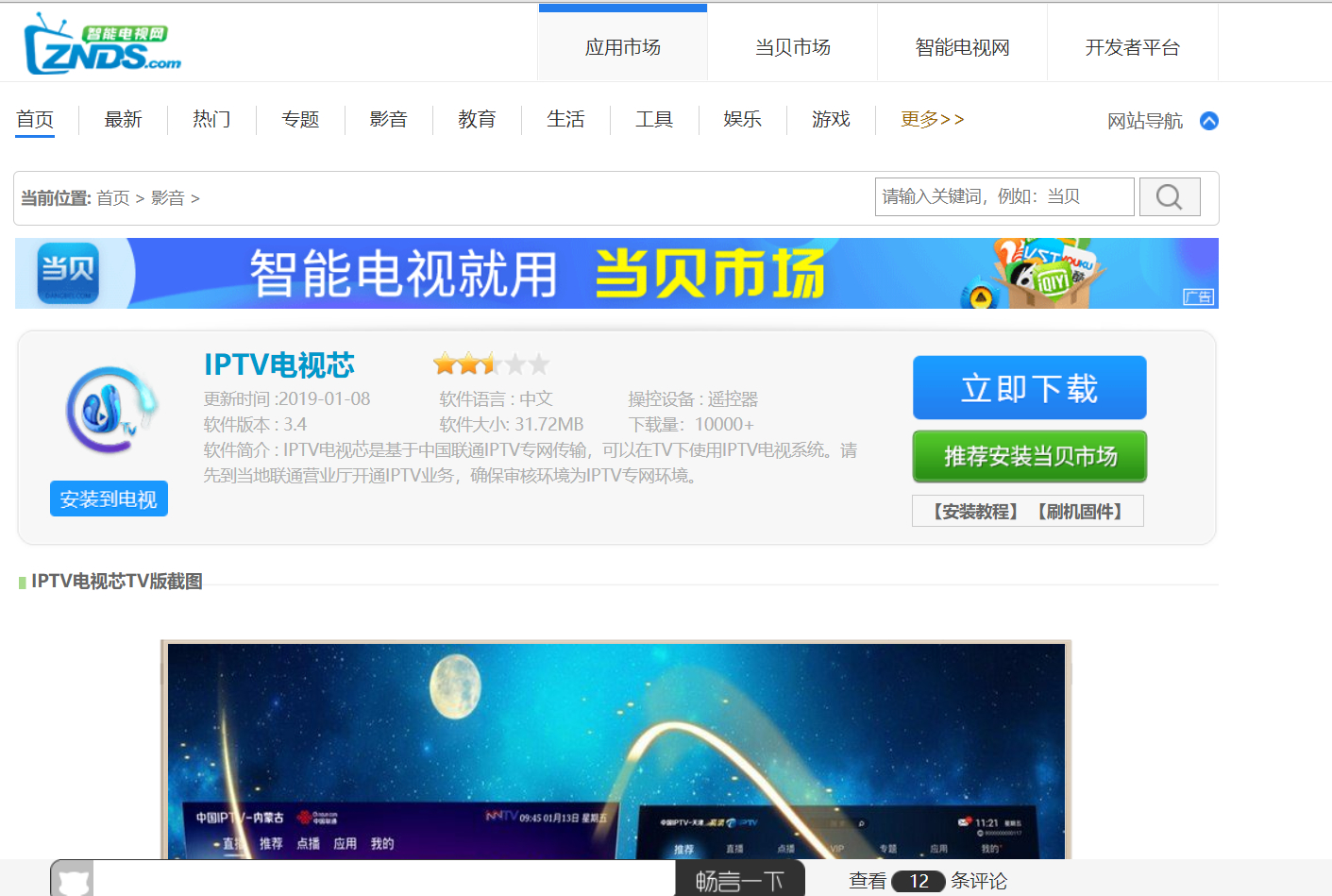
Task: Expand the 网站导航 blue arrow icon
Action: tap(1209, 121)
